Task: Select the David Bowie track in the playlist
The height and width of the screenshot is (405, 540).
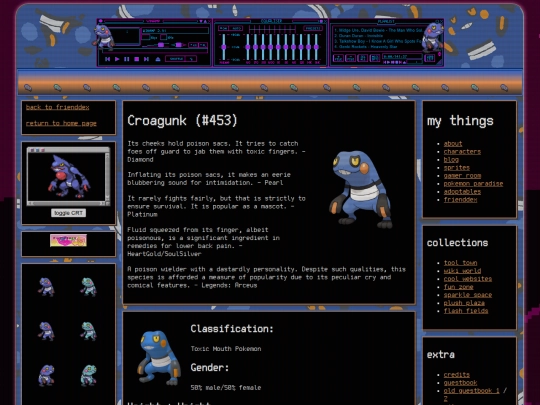Action: coord(378,30)
